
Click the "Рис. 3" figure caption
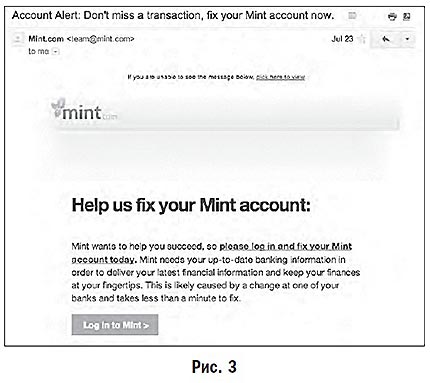pyautogui.click(x=214, y=366)
